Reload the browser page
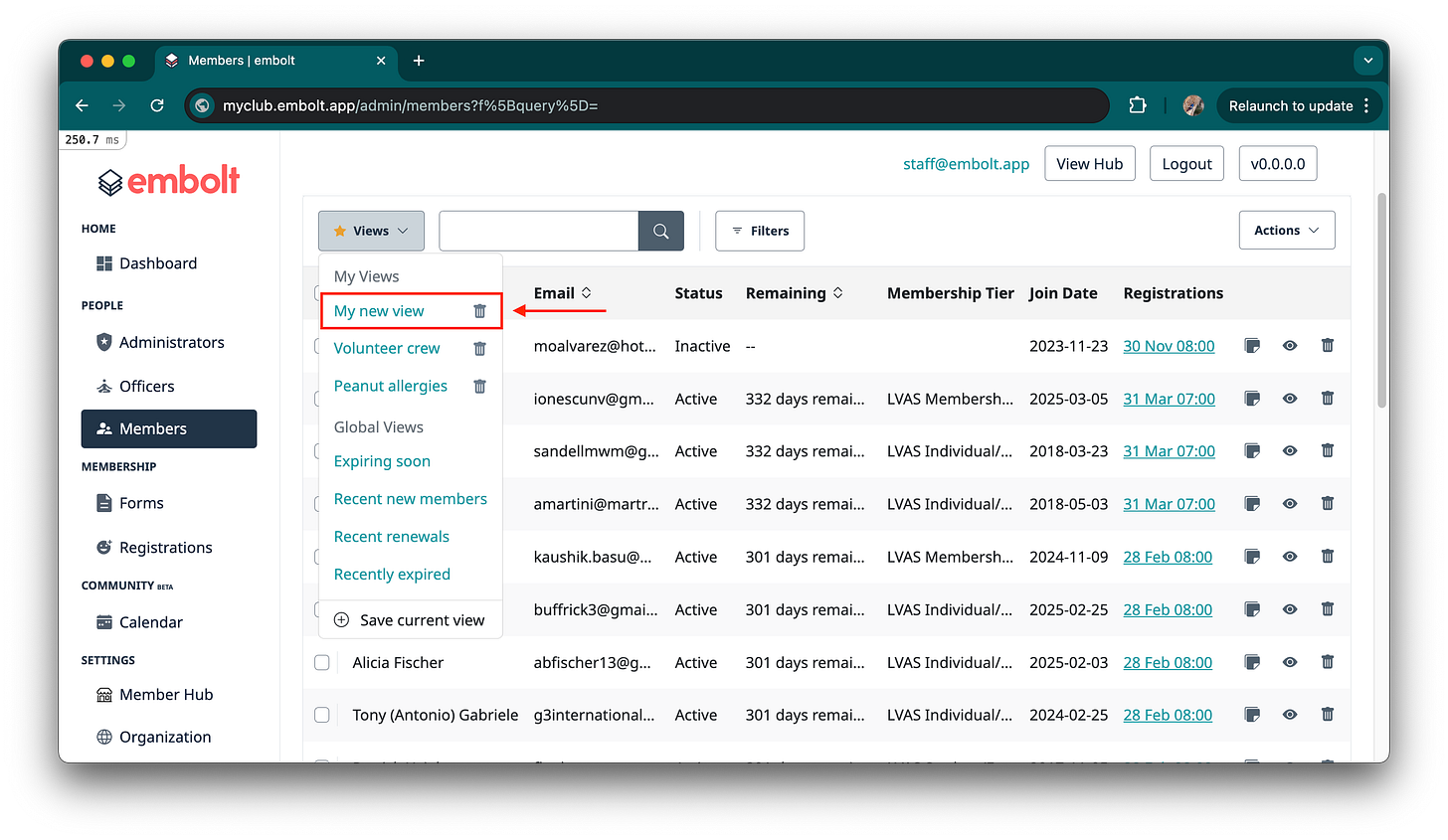The height and width of the screenshot is (840, 1448). point(157,105)
